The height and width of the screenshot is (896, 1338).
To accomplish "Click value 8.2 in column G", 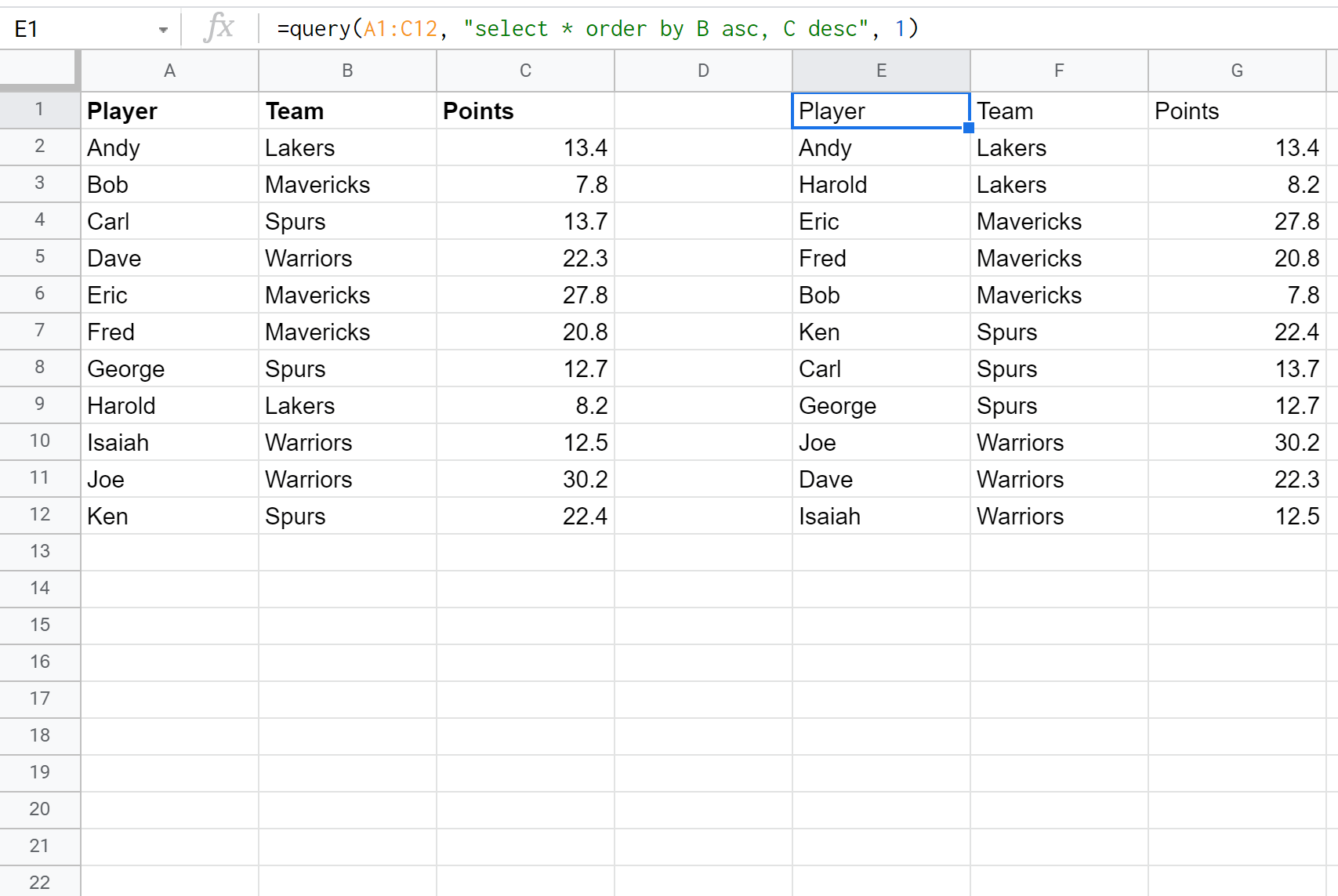I will (x=1304, y=185).
